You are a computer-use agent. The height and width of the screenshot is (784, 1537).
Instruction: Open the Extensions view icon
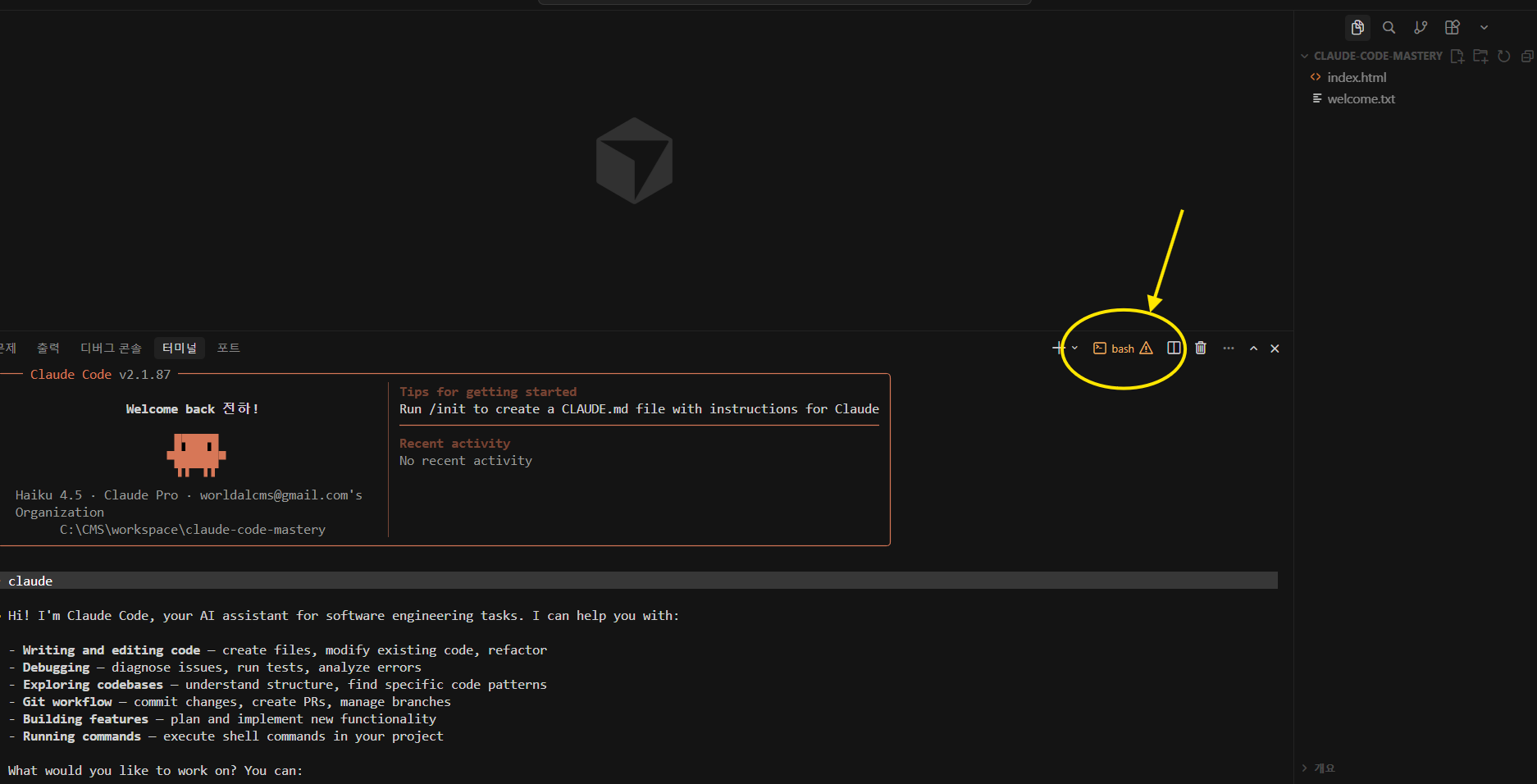pyautogui.click(x=1453, y=28)
